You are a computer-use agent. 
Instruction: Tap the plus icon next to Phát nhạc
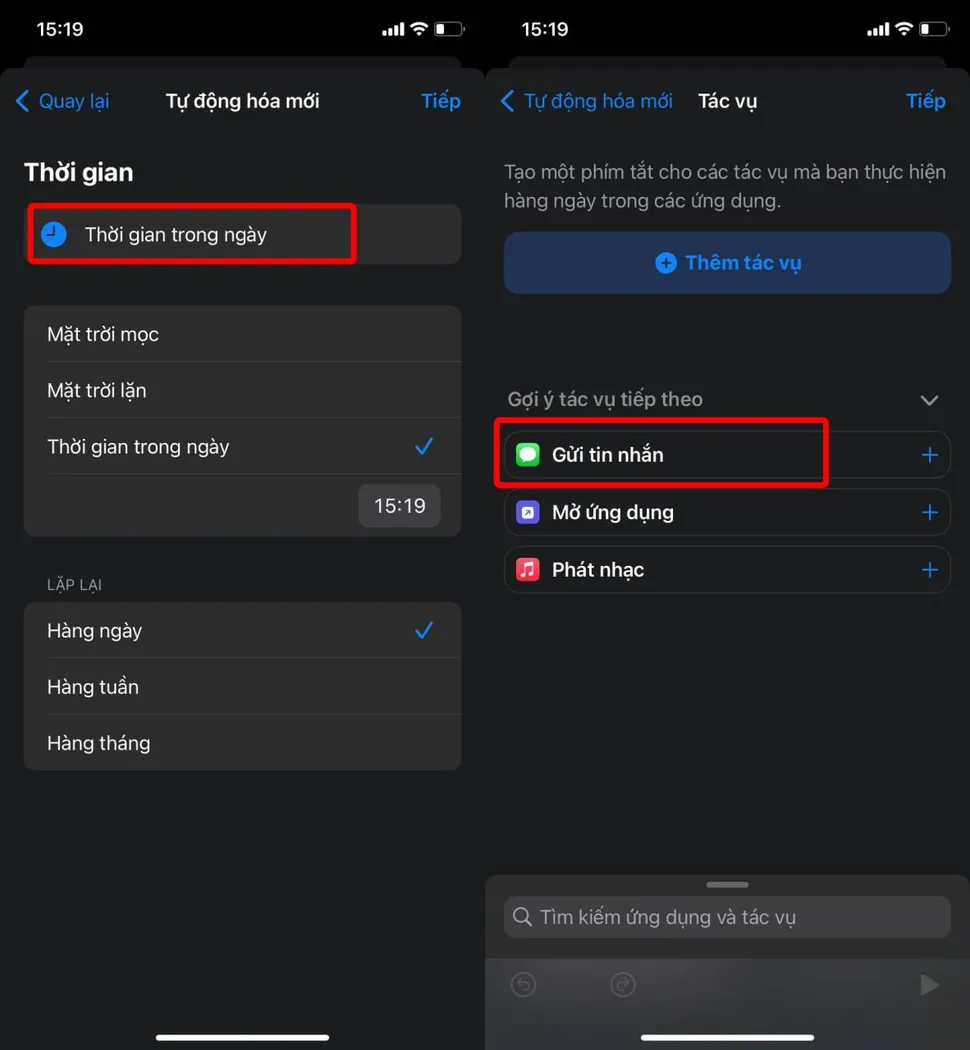[x=929, y=570]
